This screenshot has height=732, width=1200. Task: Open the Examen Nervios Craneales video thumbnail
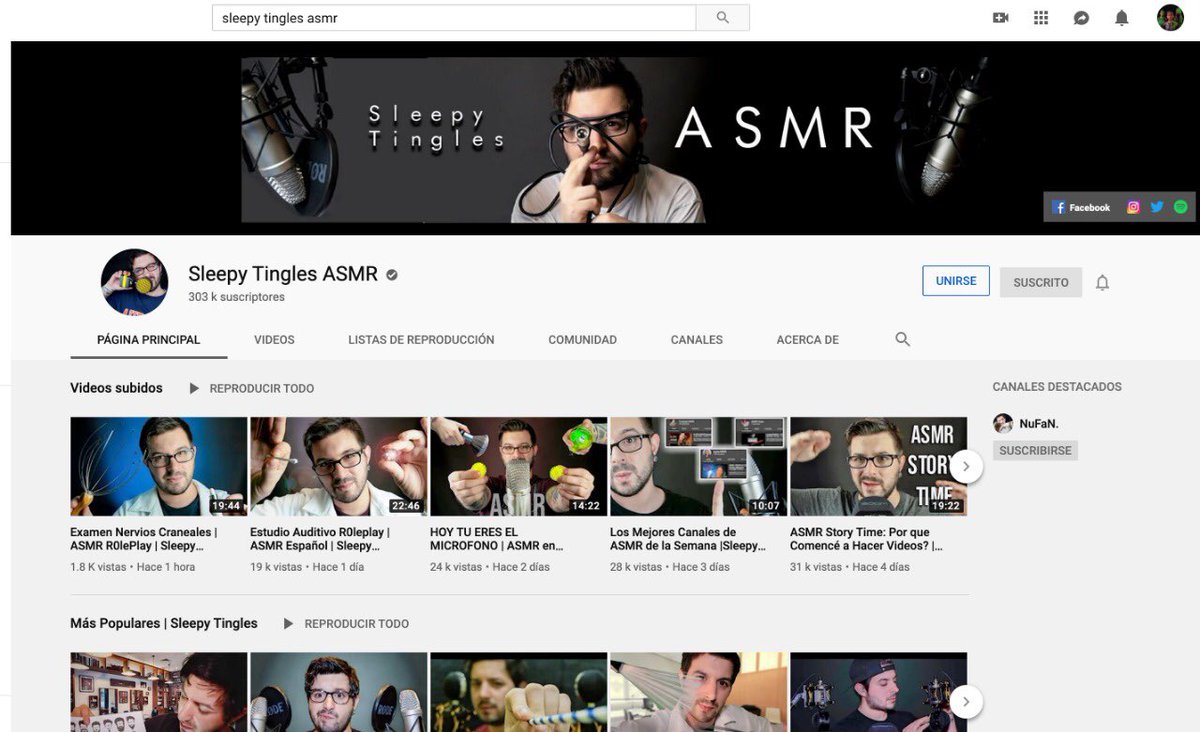tap(158, 466)
